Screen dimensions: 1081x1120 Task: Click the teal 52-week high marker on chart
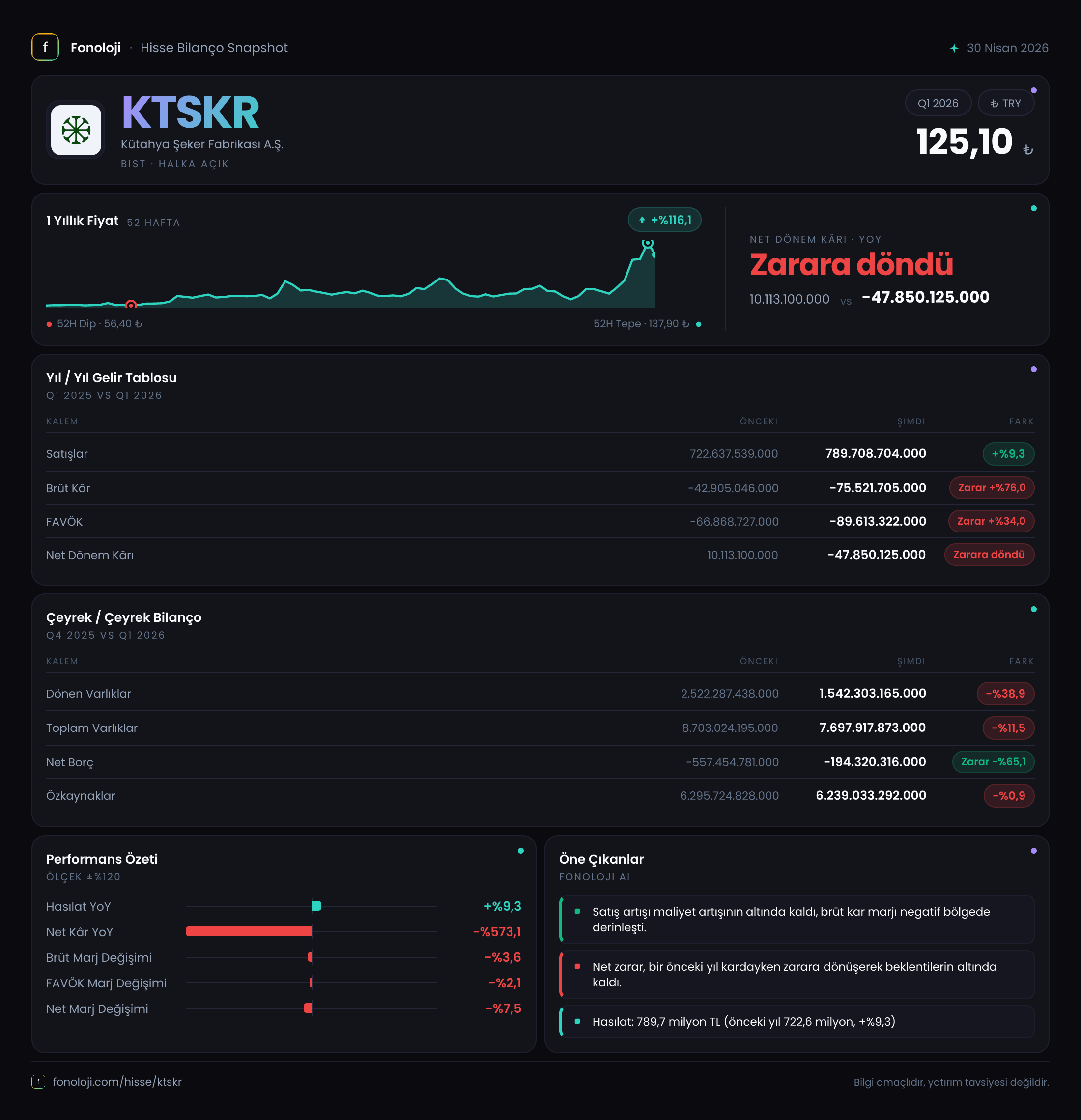(x=647, y=243)
